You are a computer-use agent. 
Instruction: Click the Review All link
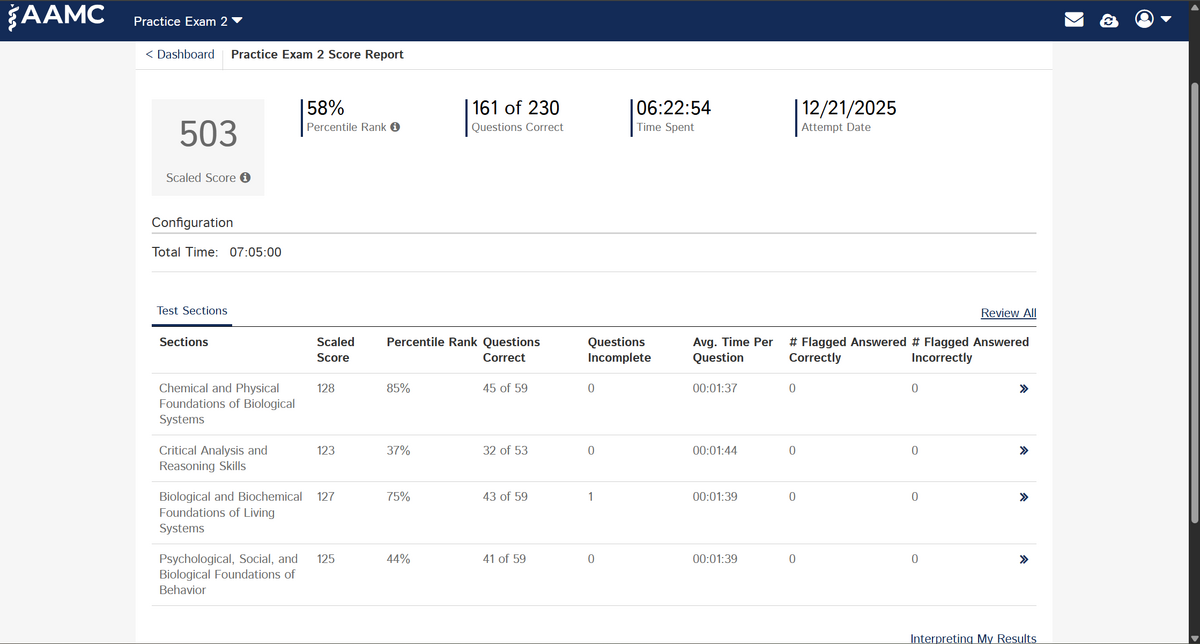tap(1008, 313)
